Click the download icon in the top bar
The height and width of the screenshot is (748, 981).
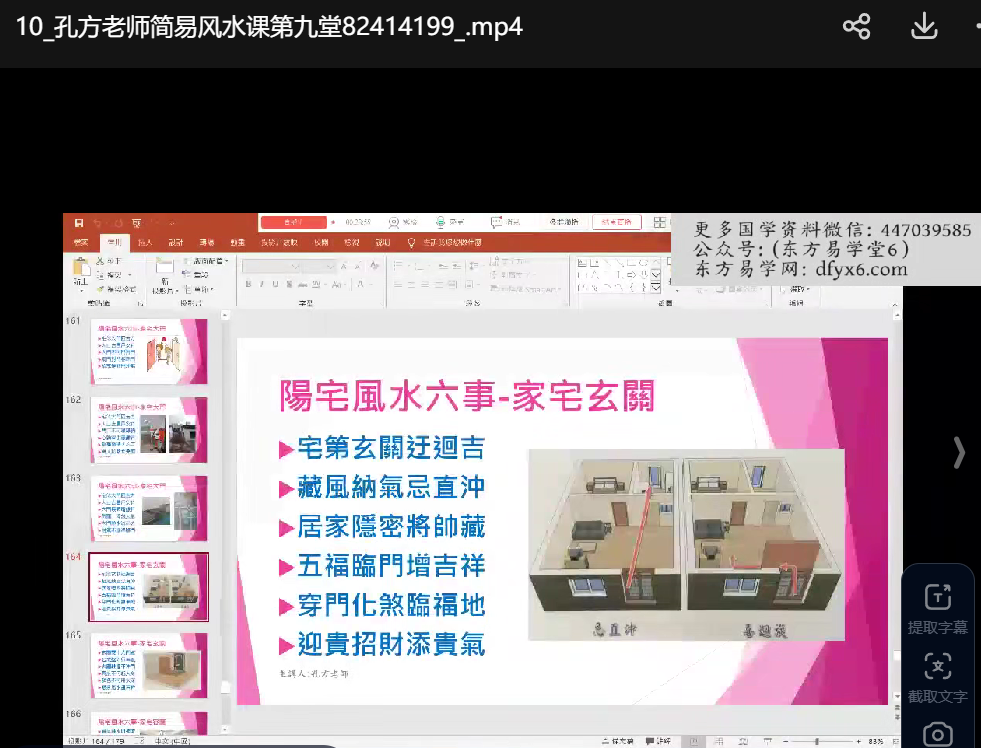(x=923, y=27)
